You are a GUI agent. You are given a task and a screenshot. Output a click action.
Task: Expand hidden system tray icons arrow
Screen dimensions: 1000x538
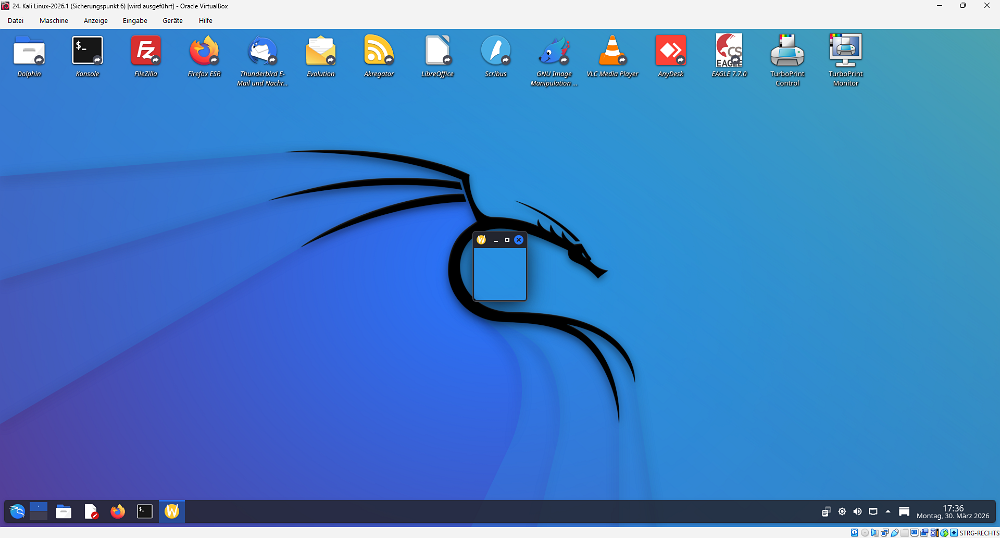tap(888, 512)
